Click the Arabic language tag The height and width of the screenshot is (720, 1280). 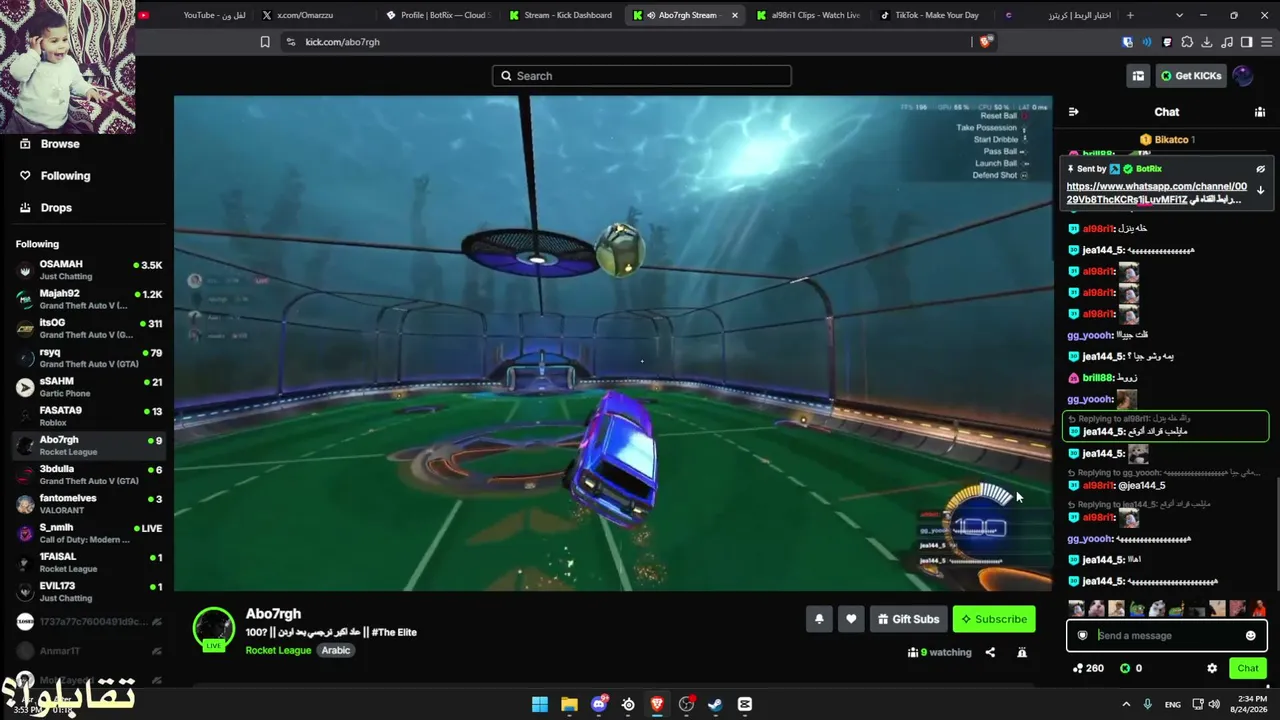click(336, 650)
